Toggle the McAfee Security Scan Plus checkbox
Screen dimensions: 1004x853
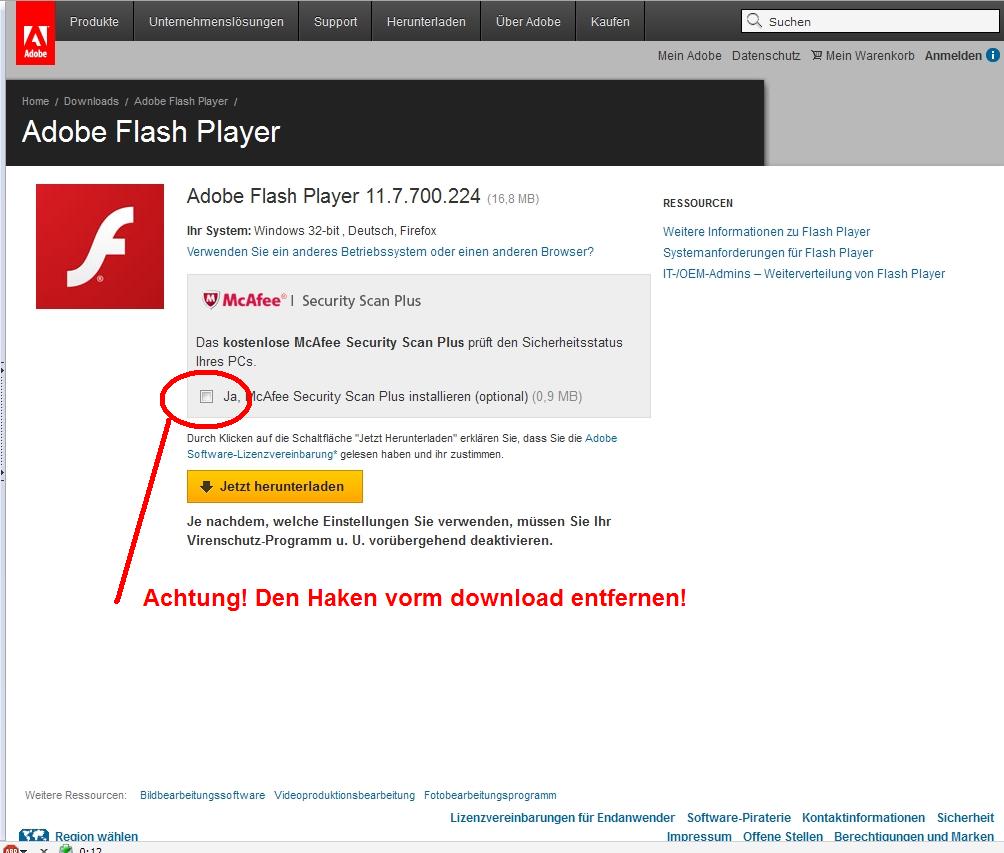[206, 396]
